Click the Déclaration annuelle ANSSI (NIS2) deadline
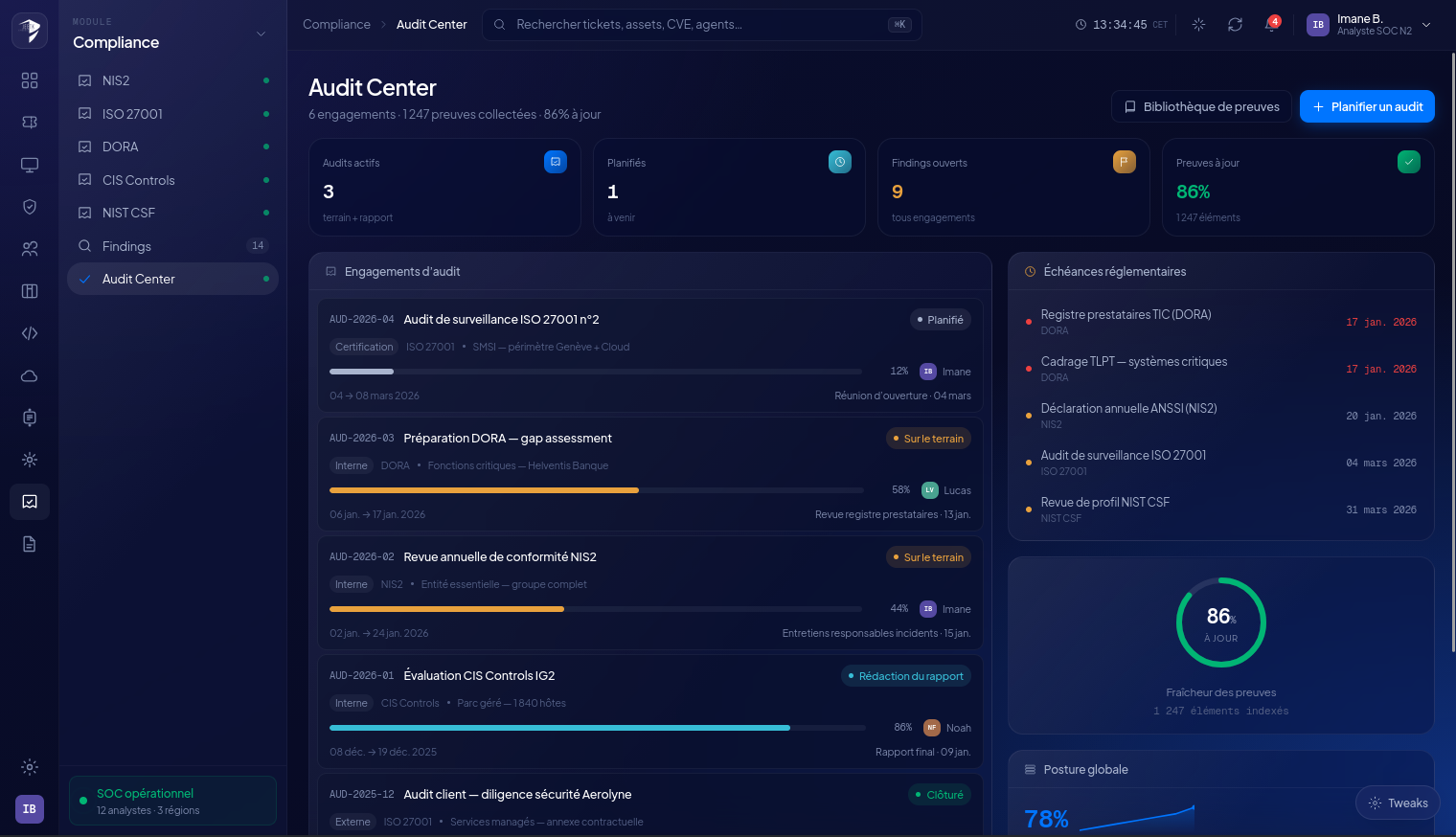1456x837 pixels. pos(1221,416)
